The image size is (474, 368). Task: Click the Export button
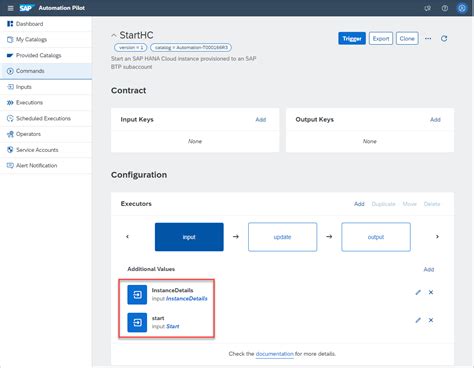(381, 38)
